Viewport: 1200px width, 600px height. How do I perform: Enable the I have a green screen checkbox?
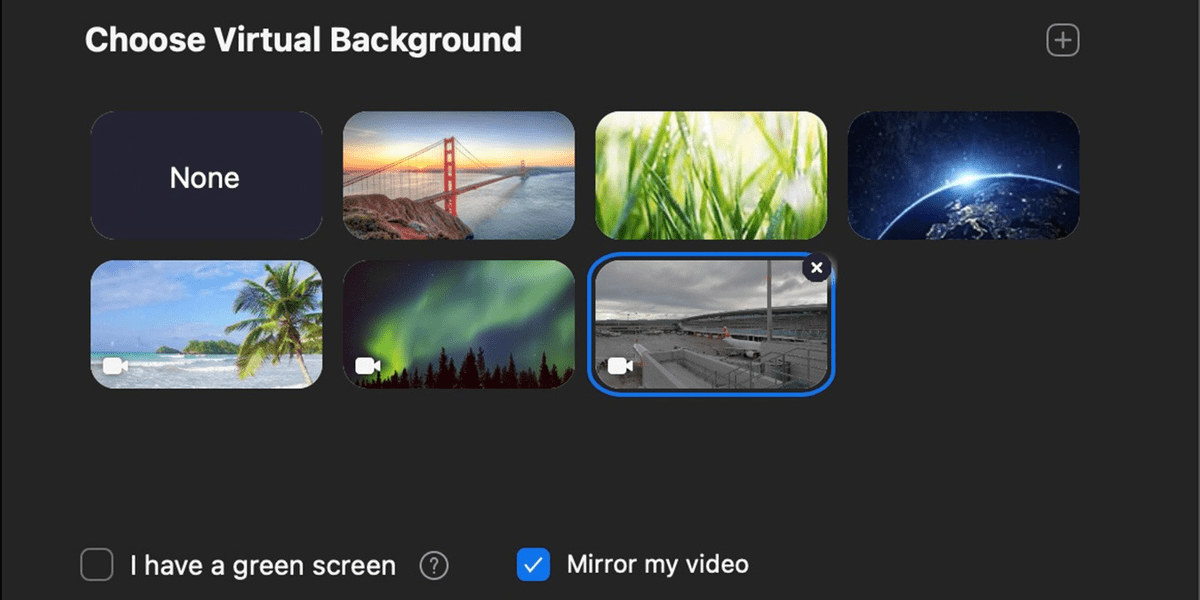[97, 565]
